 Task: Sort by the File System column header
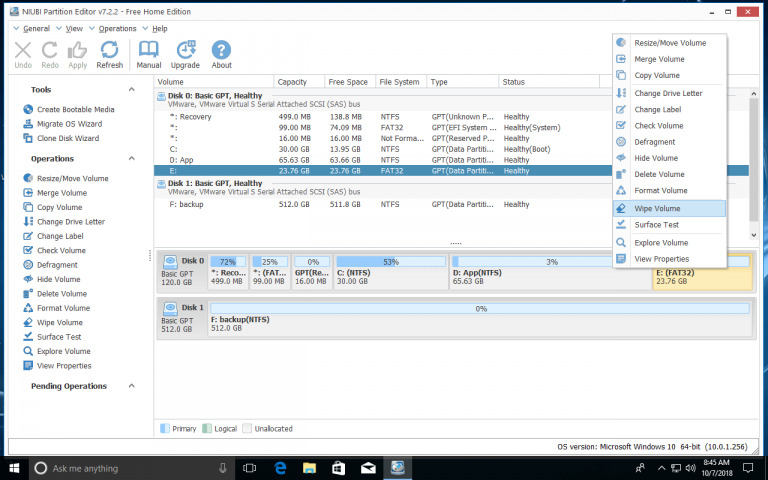point(401,82)
